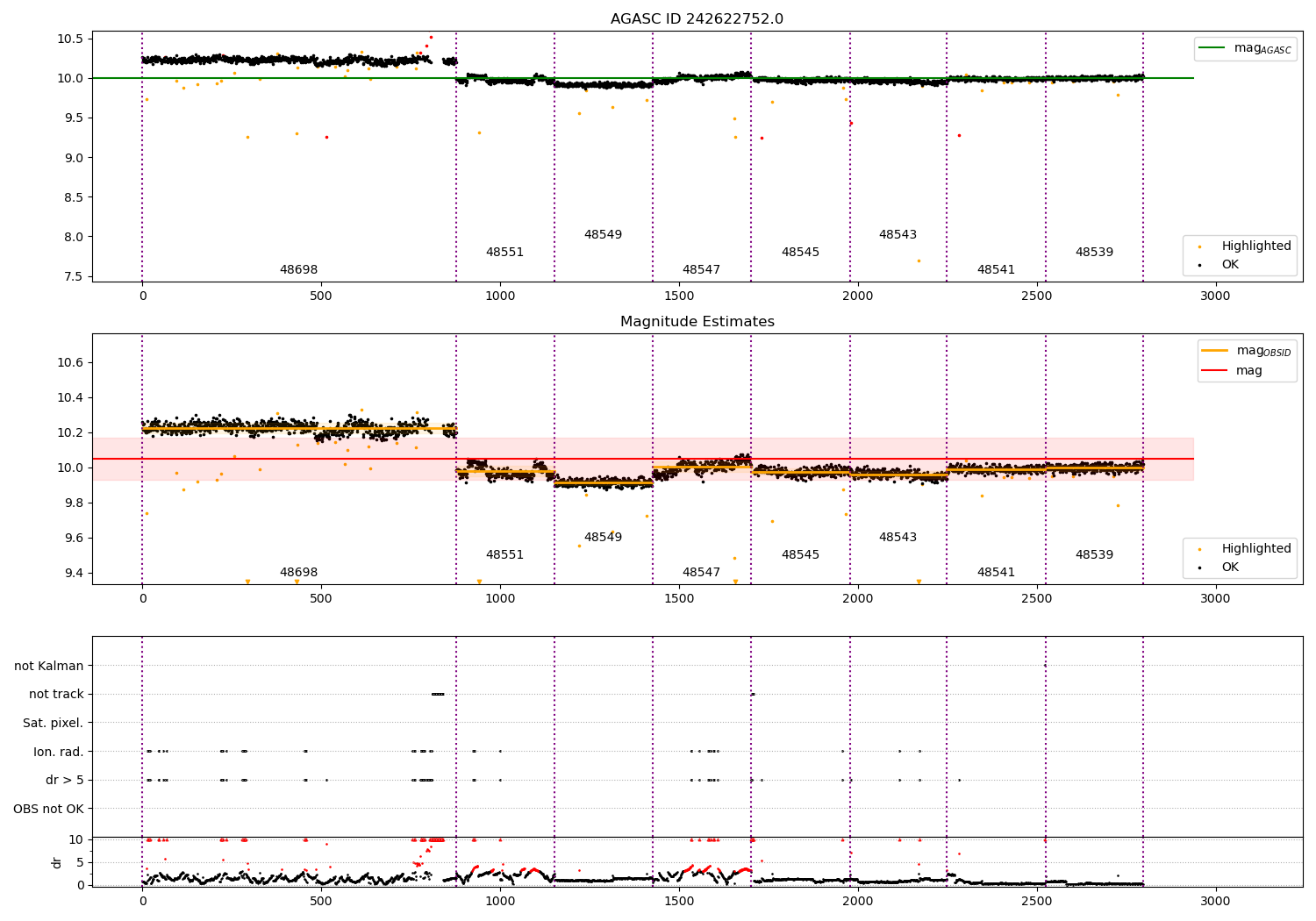The height and width of the screenshot is (921, 1316).
Task: Select the mag AGASC legend entry in top plot
Action: pyautogui.click(x=1245, y=48)
